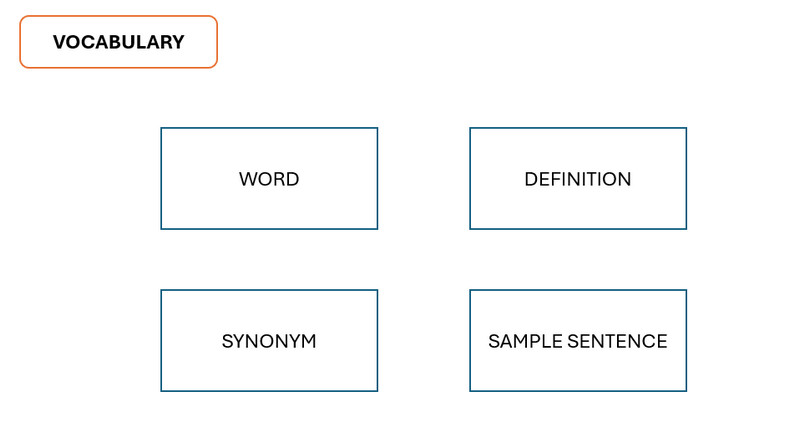
Task: Click the text label reading SYNONYM
Action: (x=269, y=341)
